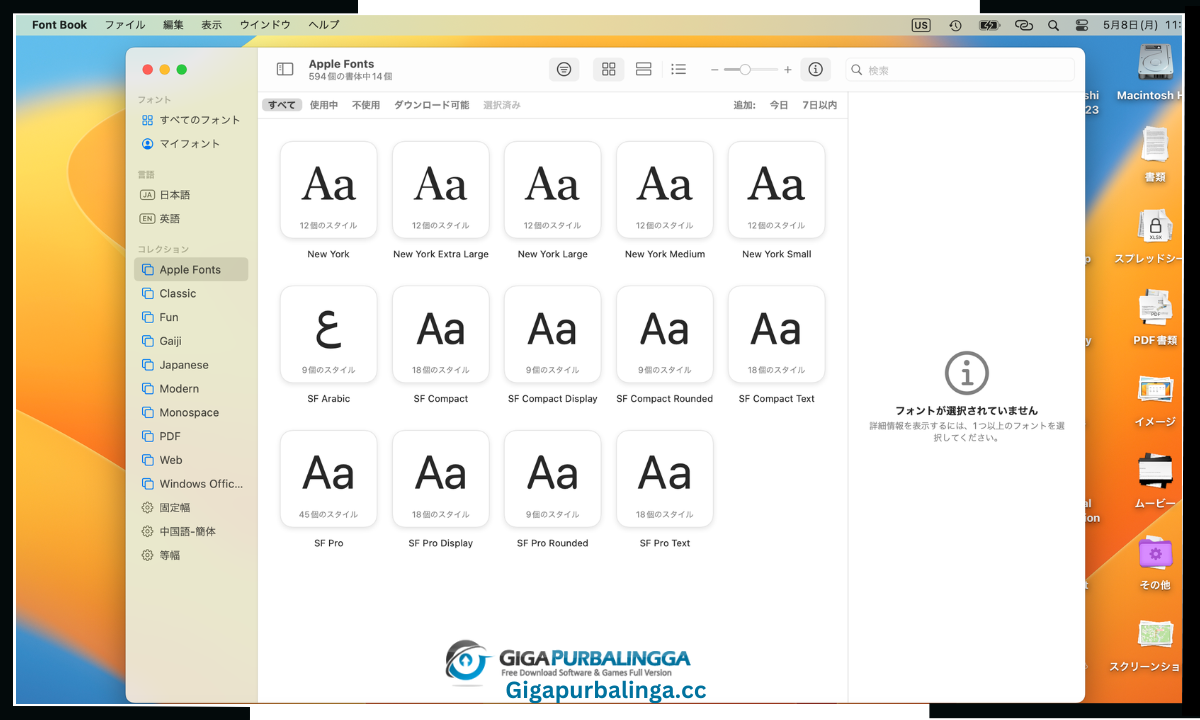Viewport: 1200px width, 720px height.
Task: Select the SF Compact Display font
Action: click(x=553, y=335)
